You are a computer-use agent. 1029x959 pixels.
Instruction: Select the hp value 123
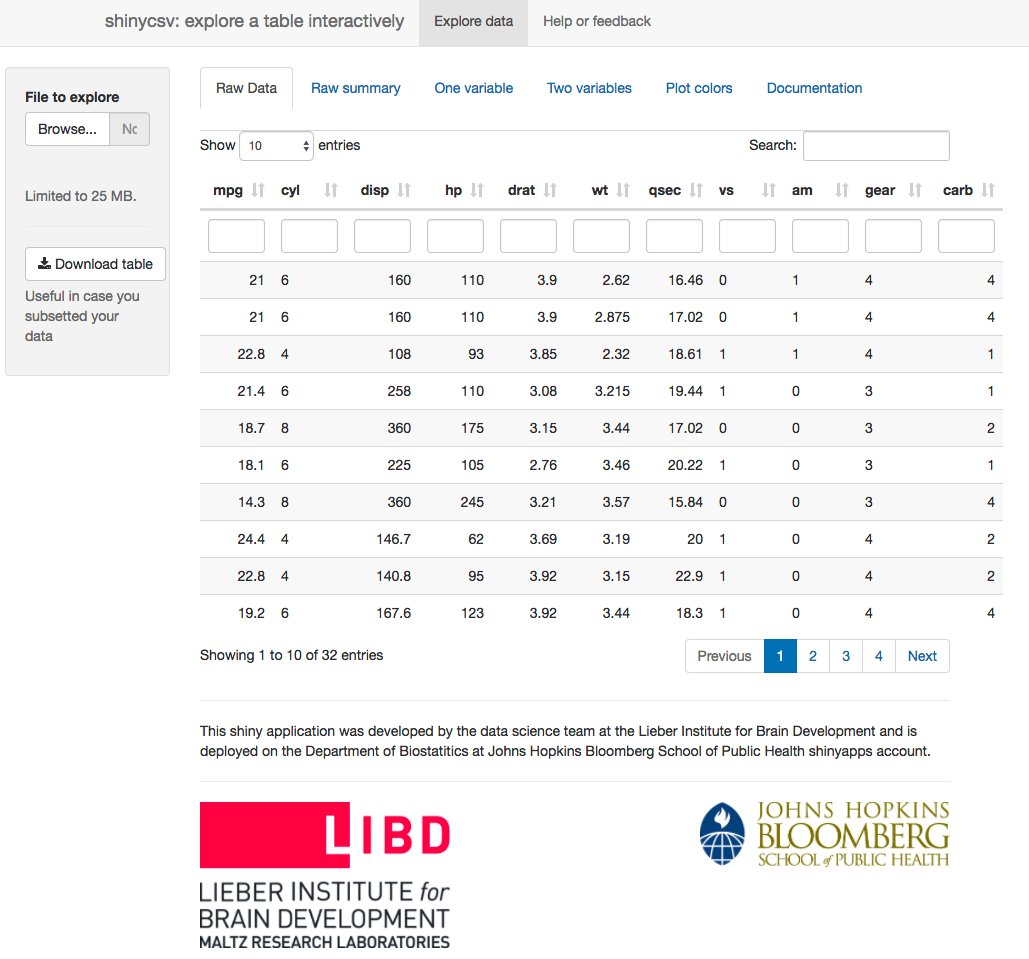coord(472,613)
